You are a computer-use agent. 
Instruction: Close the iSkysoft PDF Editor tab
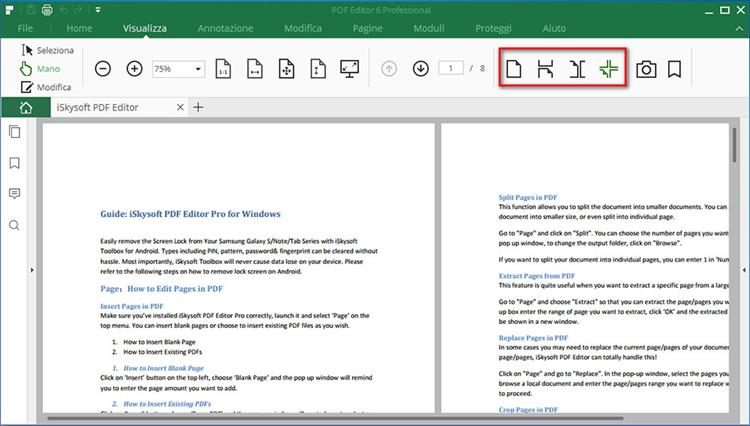pos(180,108)
